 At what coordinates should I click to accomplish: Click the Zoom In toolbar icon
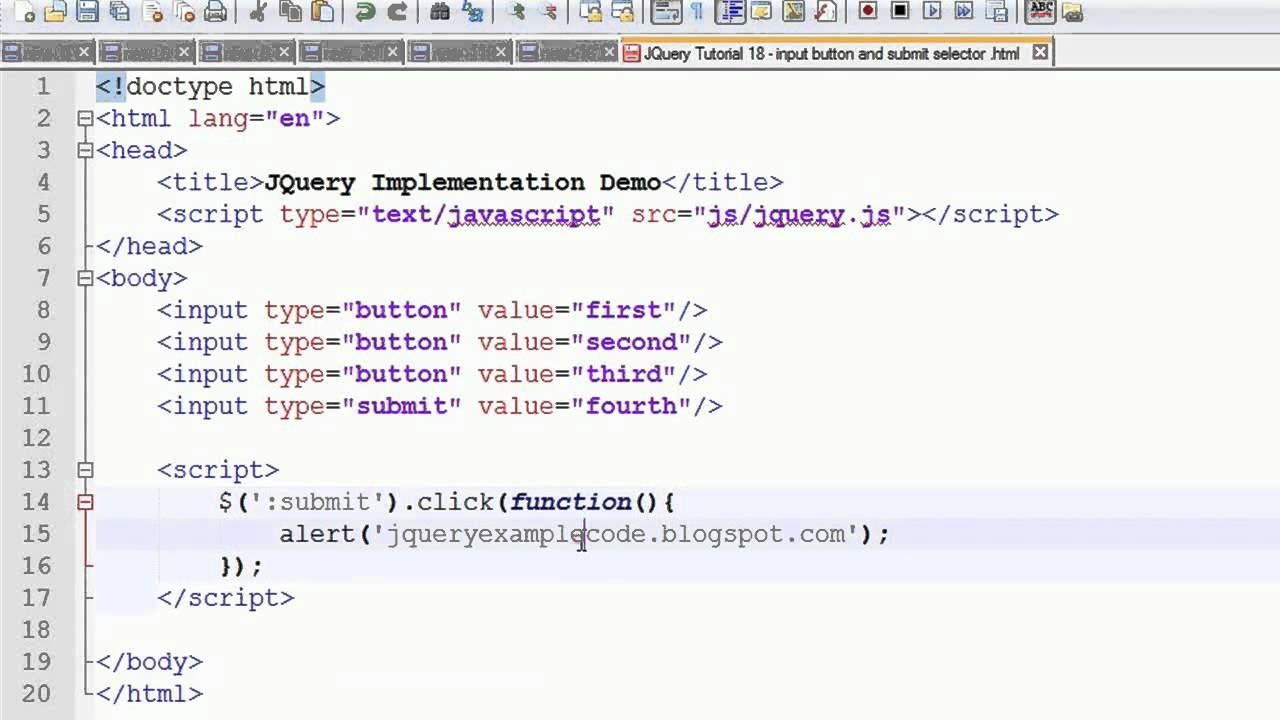[516, 11]
